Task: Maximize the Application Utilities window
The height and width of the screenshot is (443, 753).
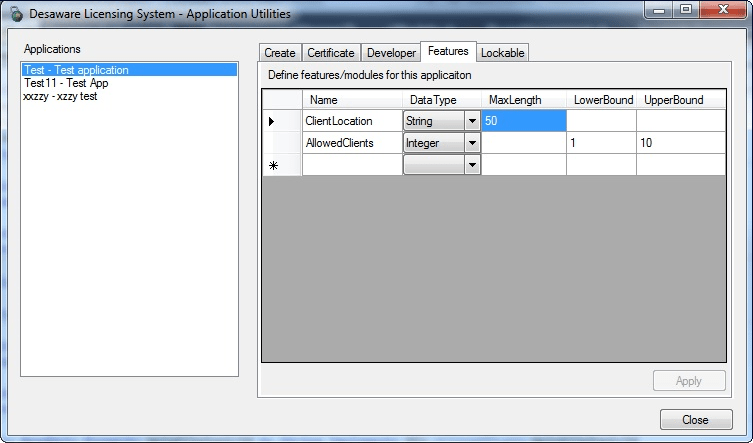Action: [686, 10]
